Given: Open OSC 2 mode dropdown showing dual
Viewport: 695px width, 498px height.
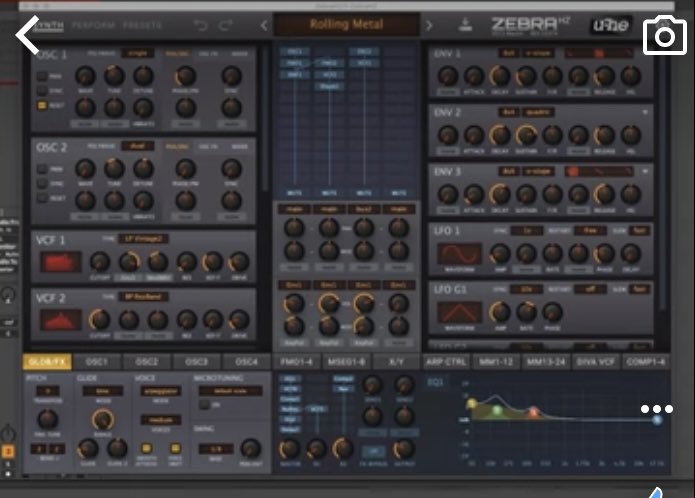Looking at the screenshot, I should tap(138, 146).
